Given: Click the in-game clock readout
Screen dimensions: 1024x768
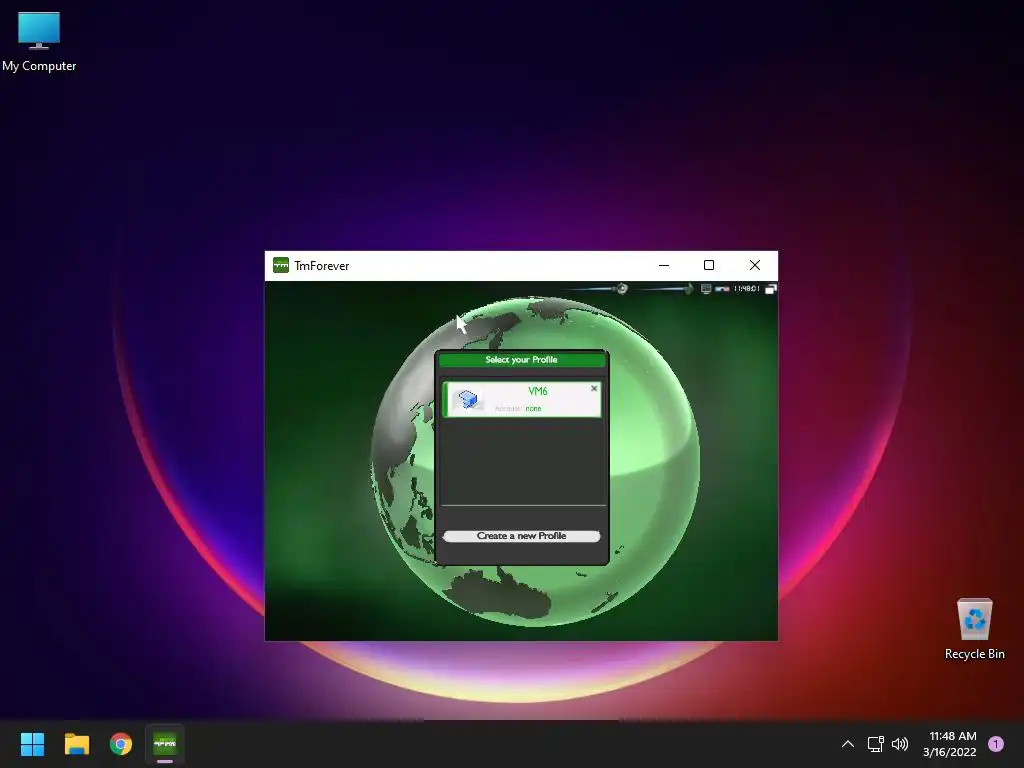Looking at the screenshot, I should [x=746, y=289].
